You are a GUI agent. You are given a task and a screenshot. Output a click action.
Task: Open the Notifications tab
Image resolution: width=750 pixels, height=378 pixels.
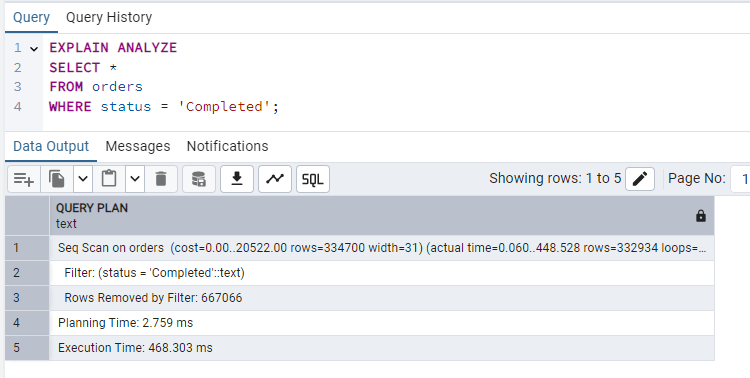[x=227, y=146]
